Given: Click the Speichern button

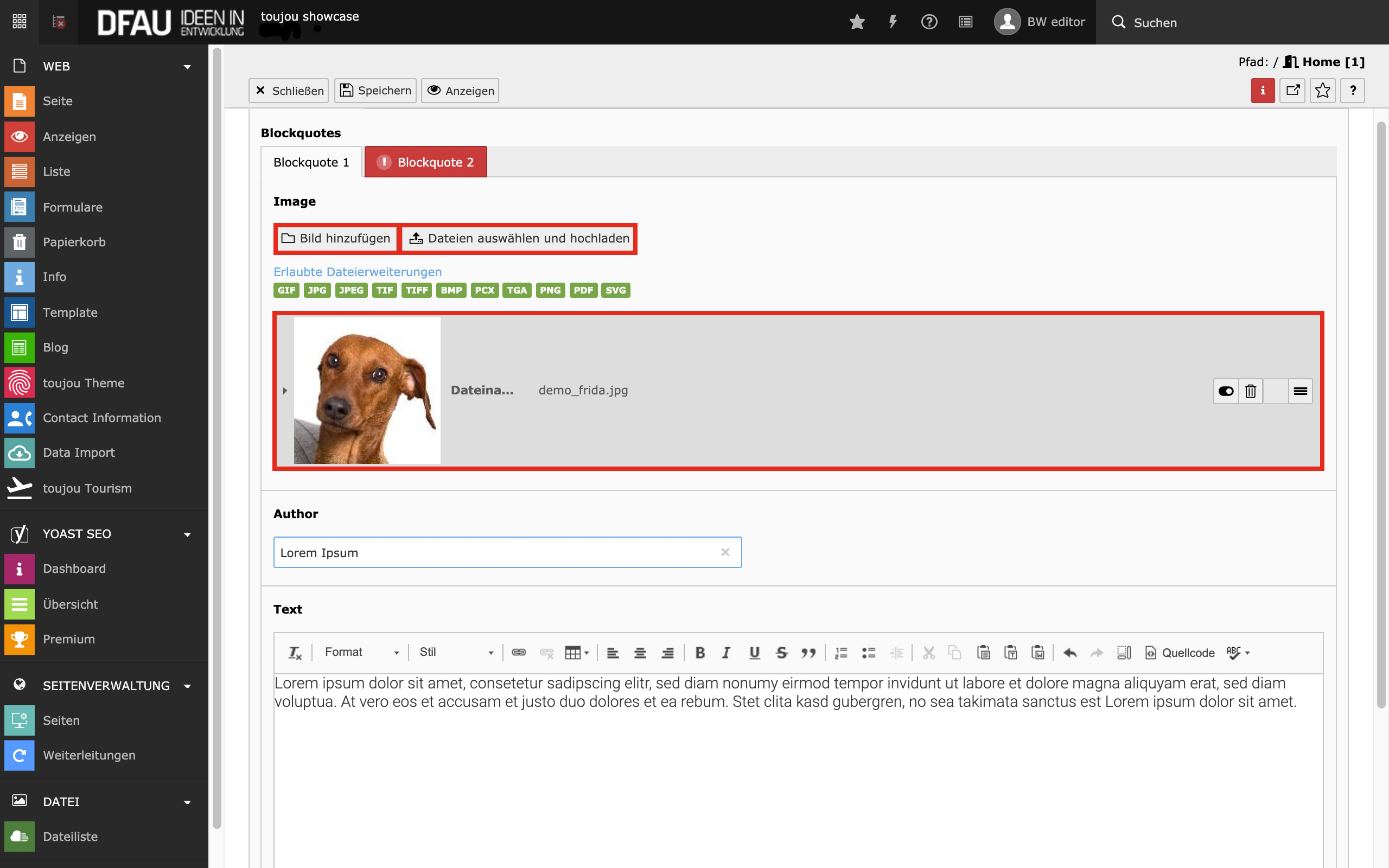Looking at the screenshot, I should tap(375, 91).
